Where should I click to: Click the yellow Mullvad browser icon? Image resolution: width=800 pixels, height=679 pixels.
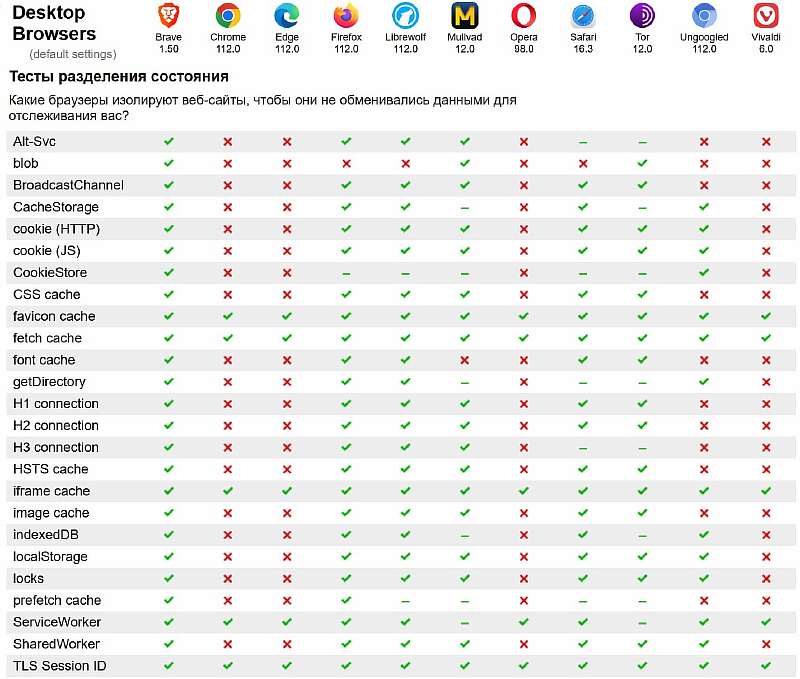[x=464, y=17]
